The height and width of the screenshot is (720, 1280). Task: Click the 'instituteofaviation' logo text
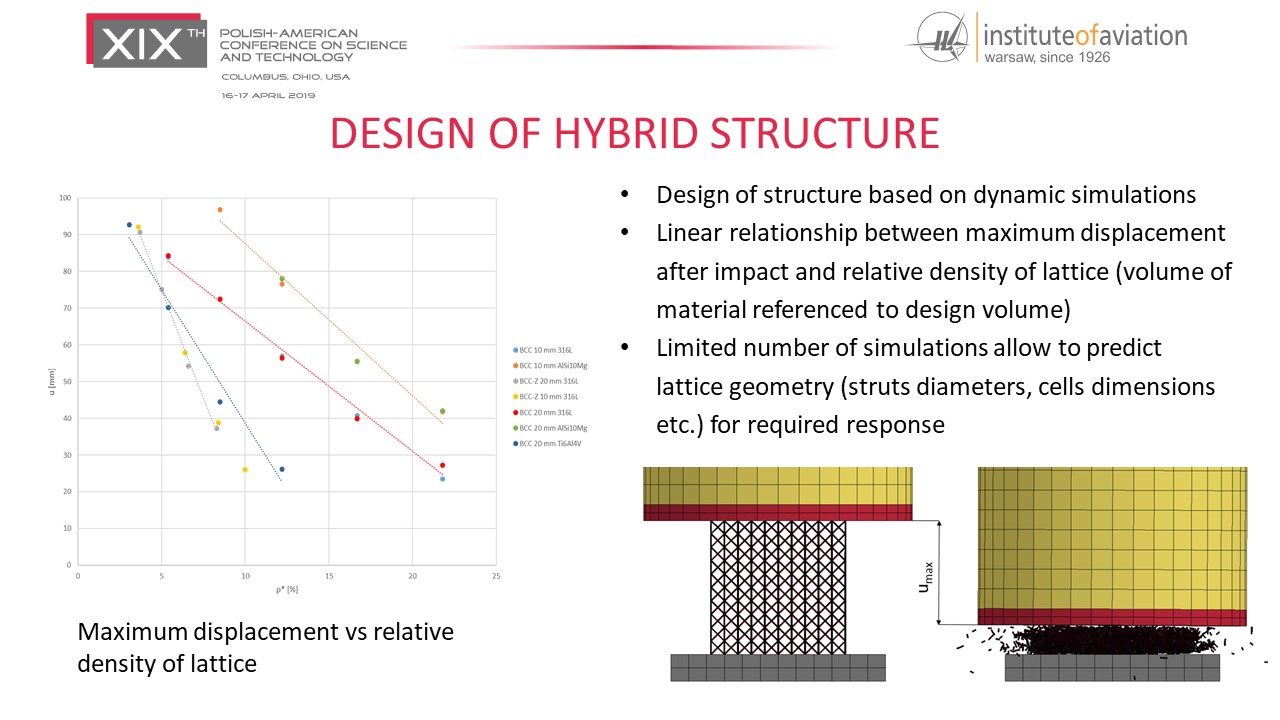click(1085, 36)
